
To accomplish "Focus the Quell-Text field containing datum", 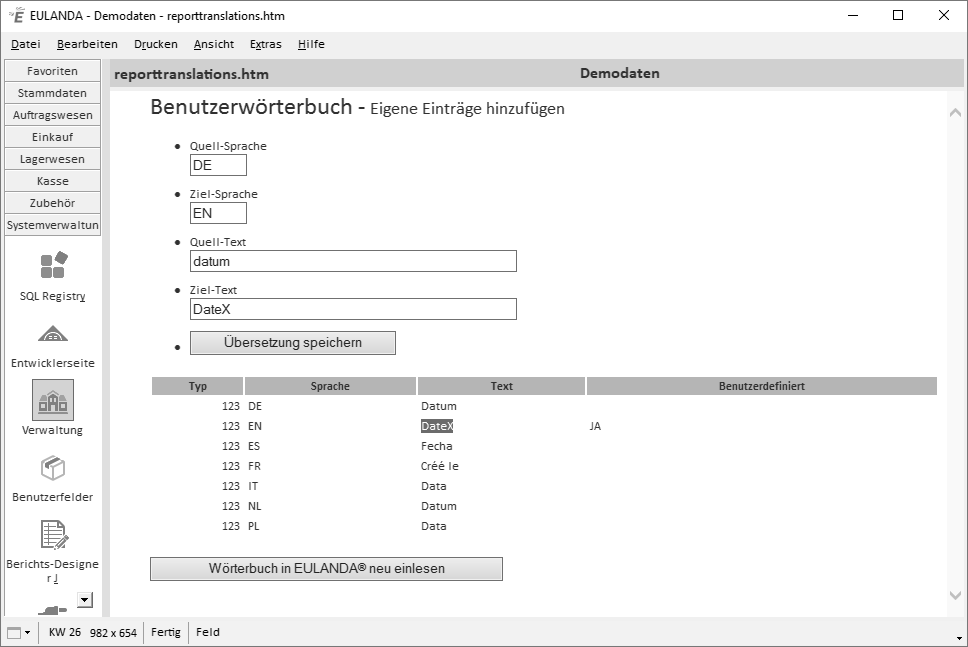I will pyautogui.click(x=353, y=261).
